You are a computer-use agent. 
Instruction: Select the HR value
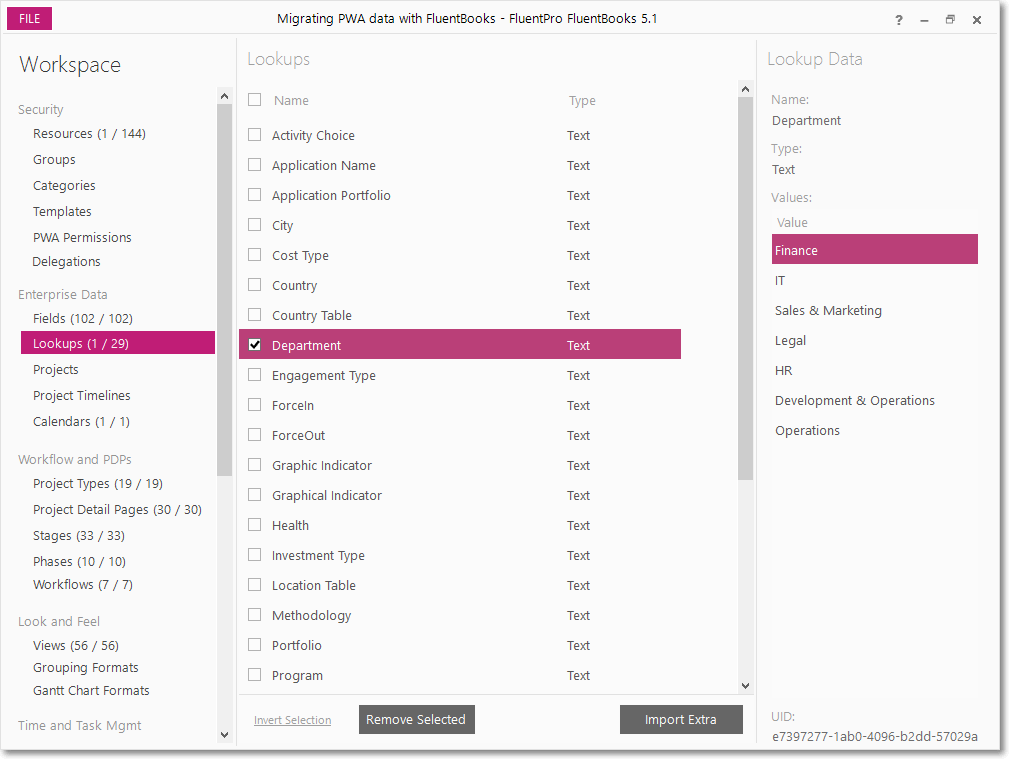[783, 371]
